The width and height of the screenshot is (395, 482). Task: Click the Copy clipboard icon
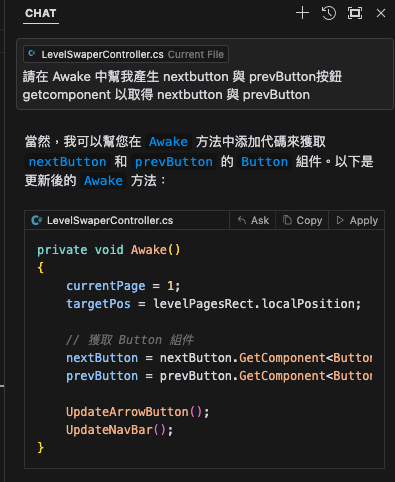(287, 220)
